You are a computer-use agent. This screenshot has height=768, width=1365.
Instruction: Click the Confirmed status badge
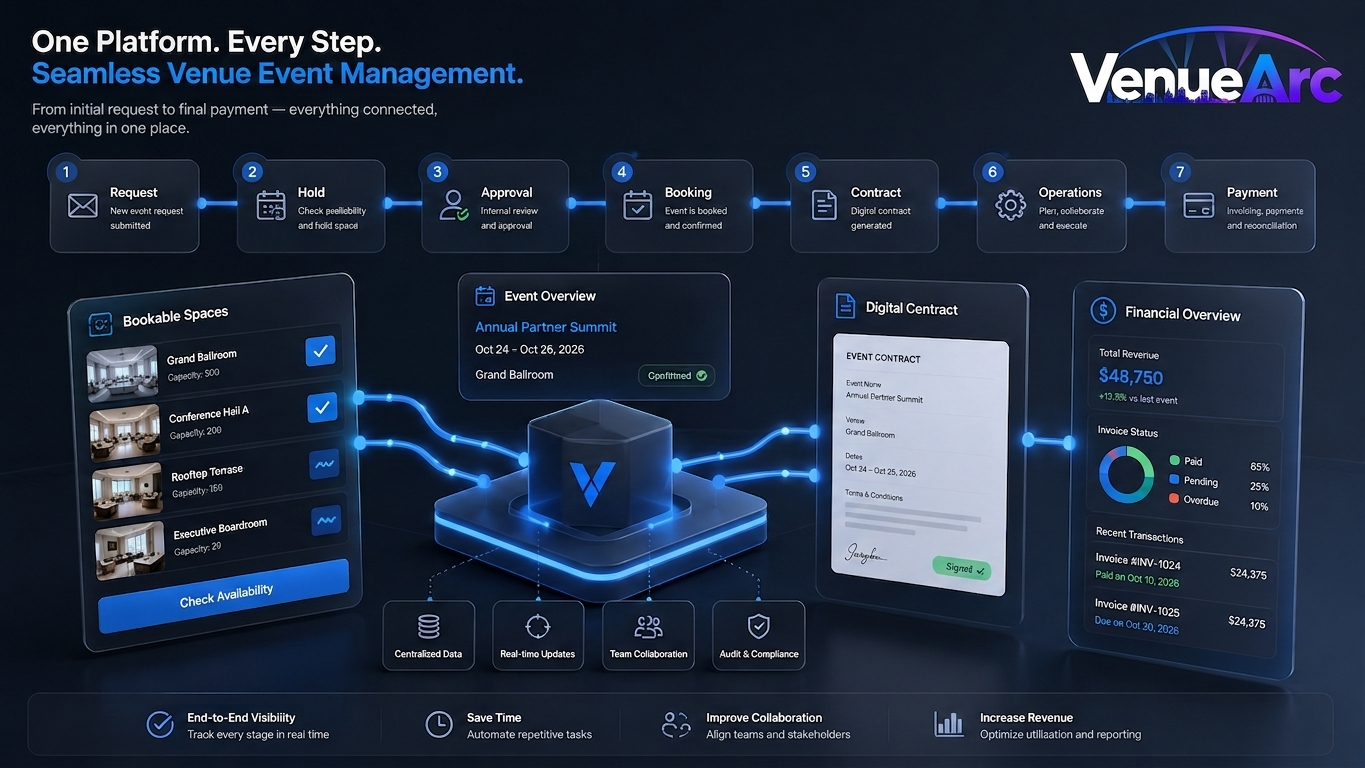pos(676,376)
